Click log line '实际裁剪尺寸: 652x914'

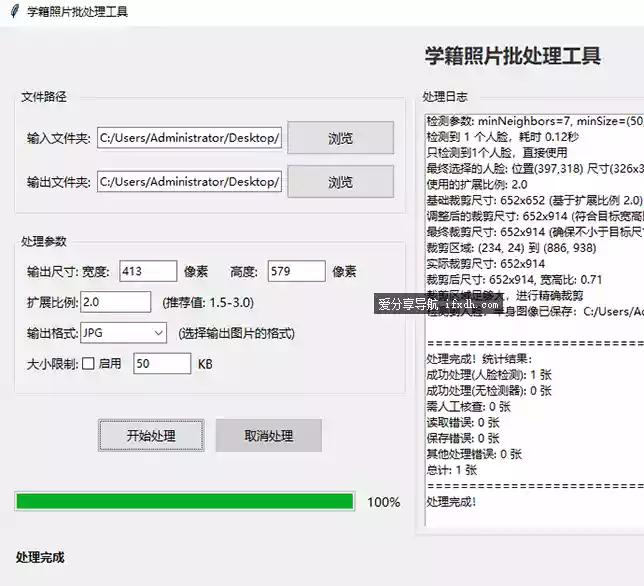(x=486, y=264)
